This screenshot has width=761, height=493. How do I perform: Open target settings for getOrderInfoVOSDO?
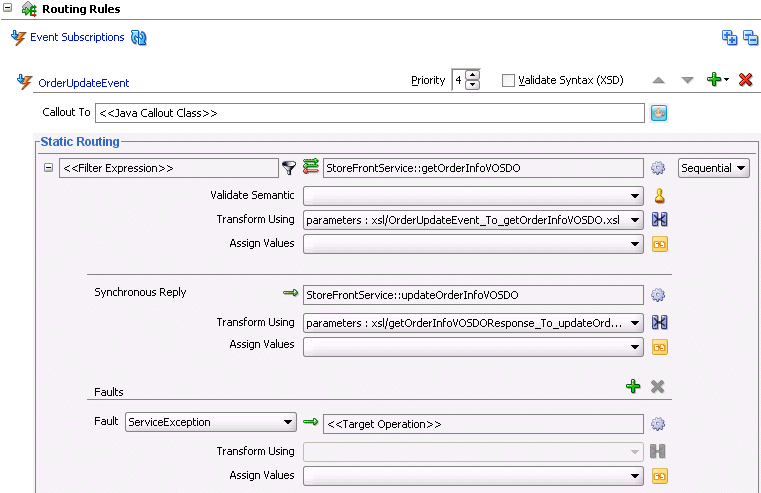pos(658,168)
